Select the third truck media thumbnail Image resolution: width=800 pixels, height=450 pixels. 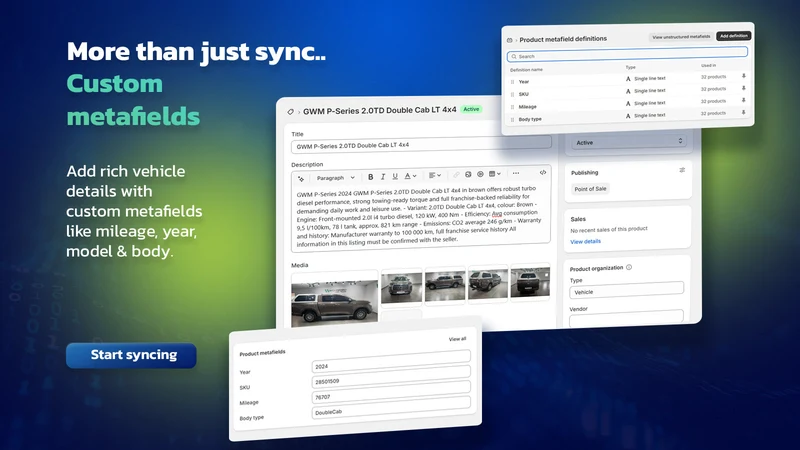coord(445,285)
